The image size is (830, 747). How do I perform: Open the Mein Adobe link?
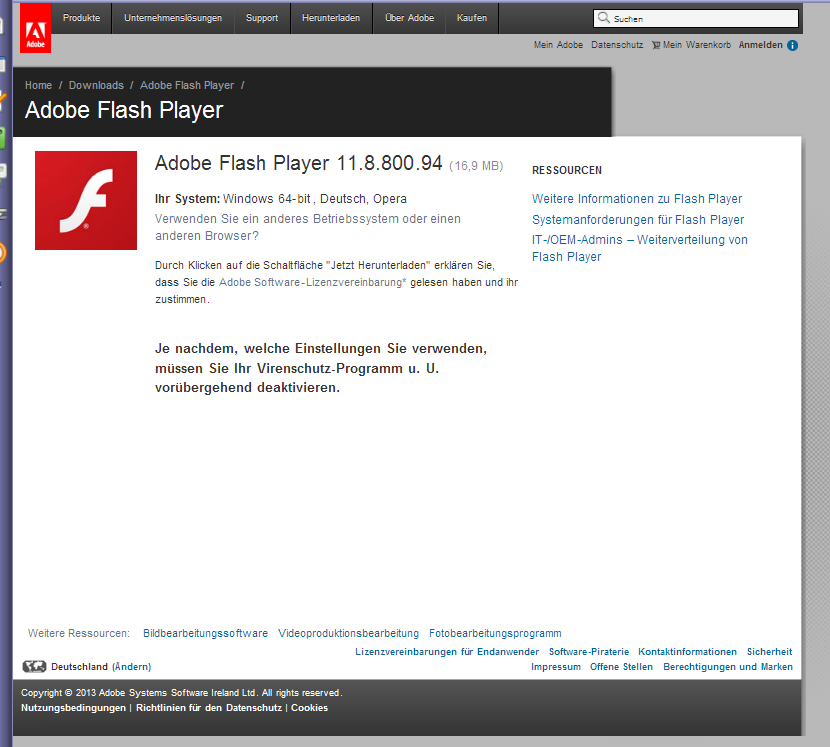pyautogui.click(x=558, y=45)
